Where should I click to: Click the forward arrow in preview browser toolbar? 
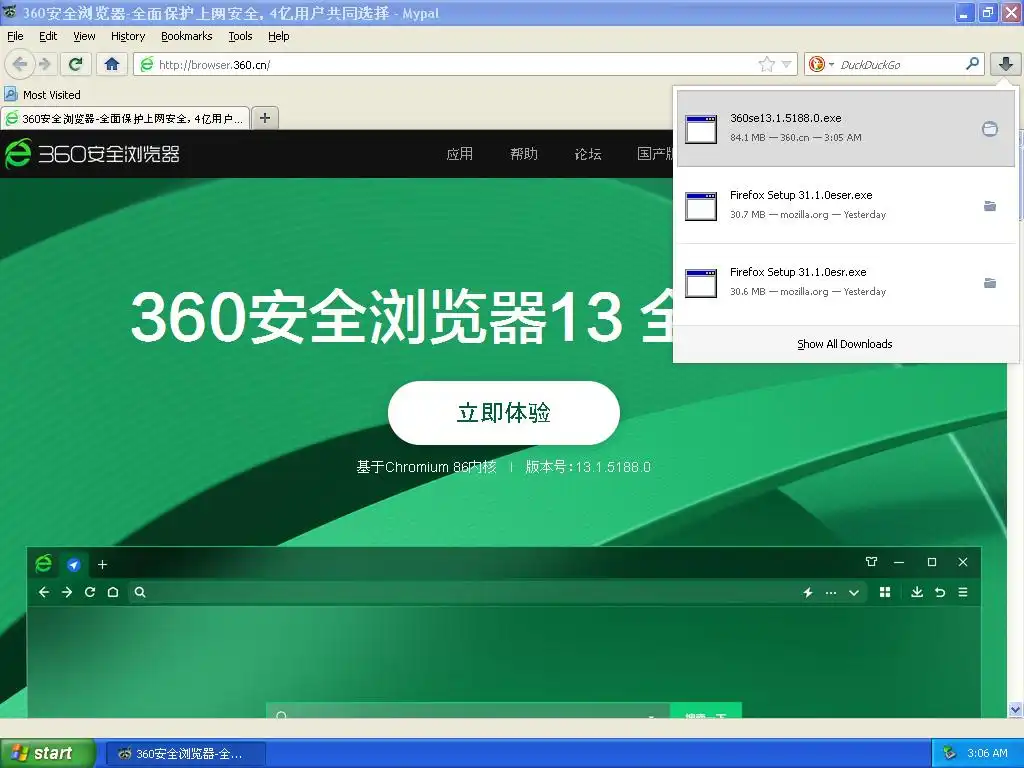tap(67, 592)
